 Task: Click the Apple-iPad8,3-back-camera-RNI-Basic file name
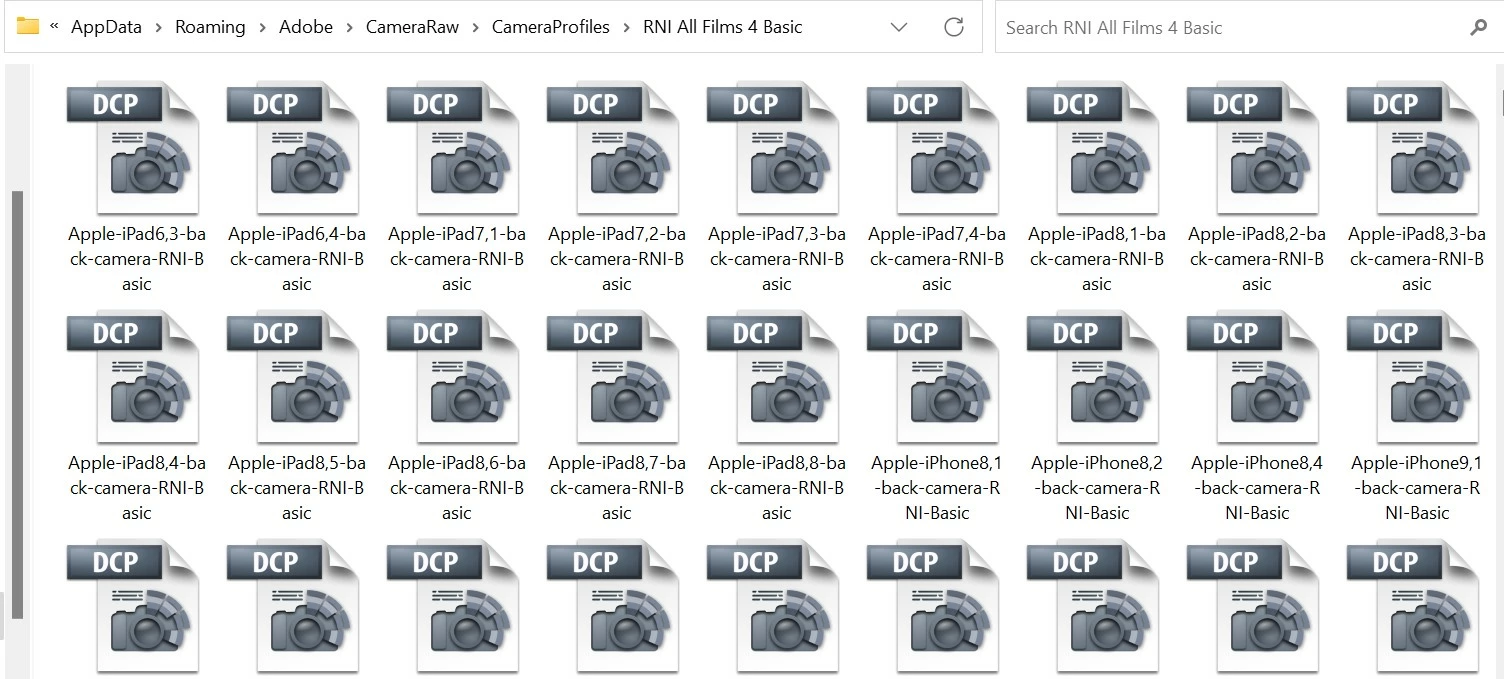pyautogui.click(x=1417, y=259)
